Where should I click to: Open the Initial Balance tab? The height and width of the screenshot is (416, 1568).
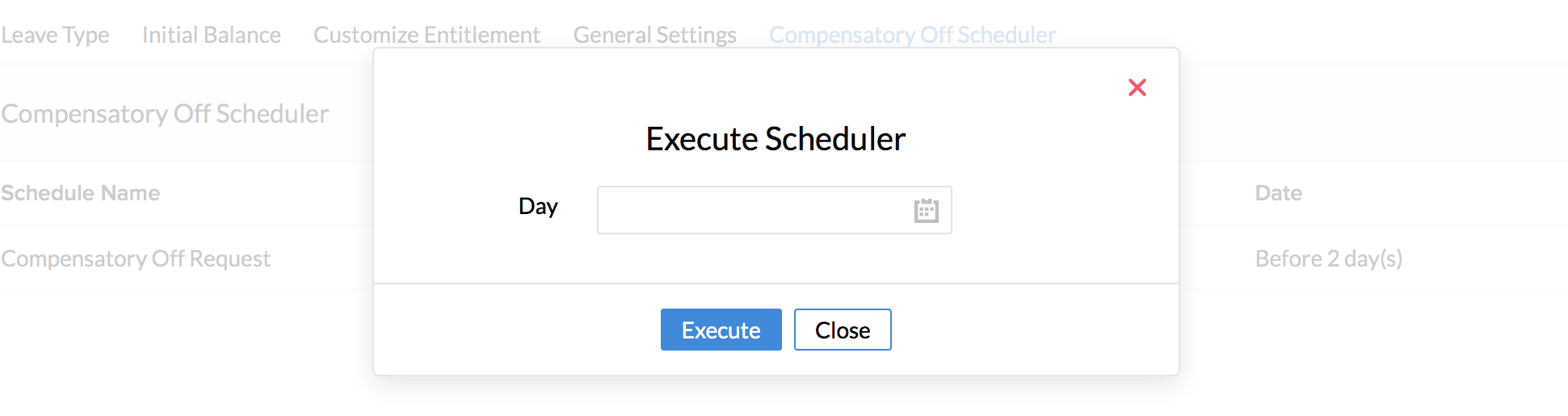pyautogui.click(x=212, y=35)
